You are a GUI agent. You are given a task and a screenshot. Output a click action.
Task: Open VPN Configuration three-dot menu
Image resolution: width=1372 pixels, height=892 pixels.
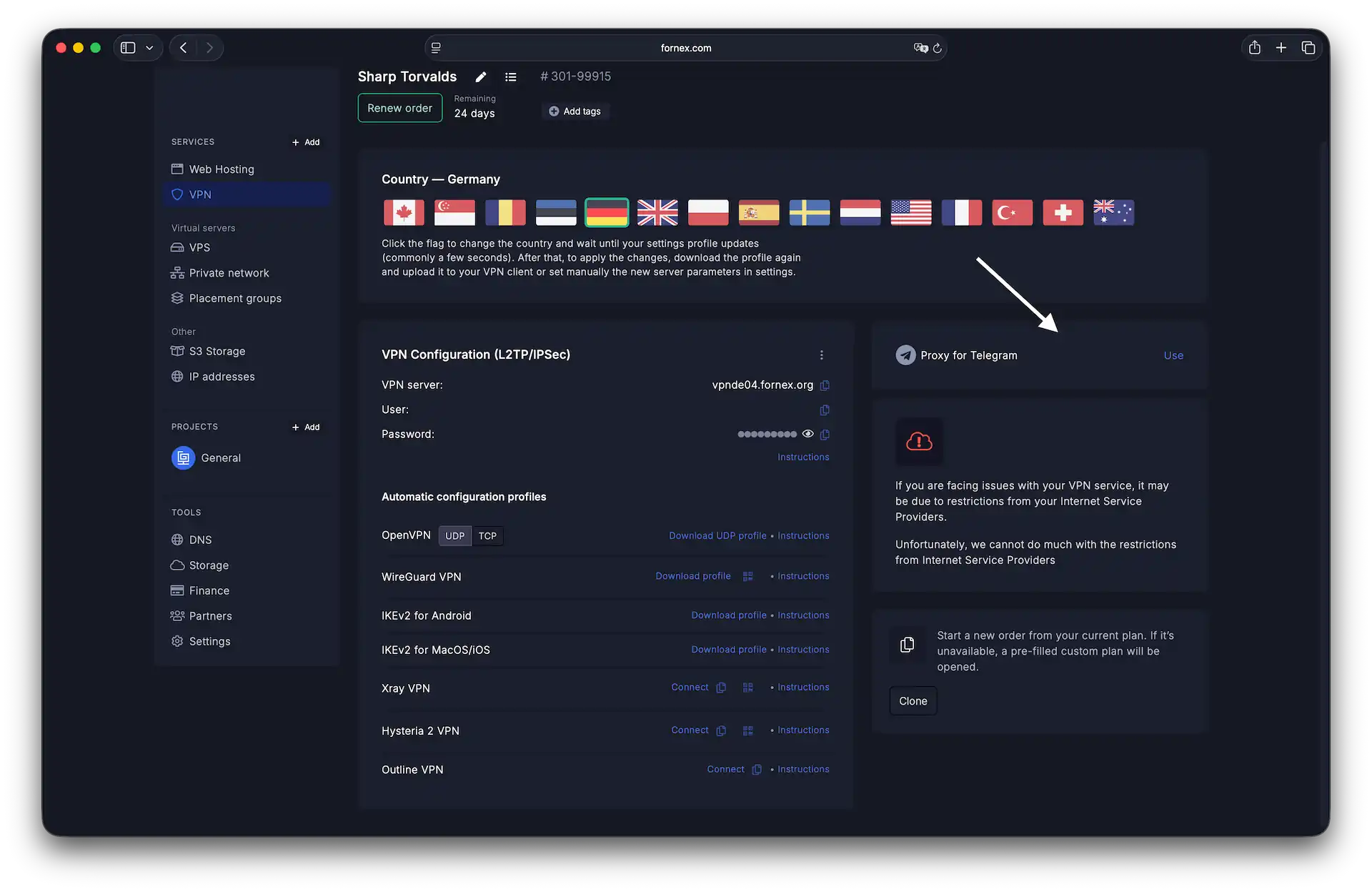coord(822,355)
